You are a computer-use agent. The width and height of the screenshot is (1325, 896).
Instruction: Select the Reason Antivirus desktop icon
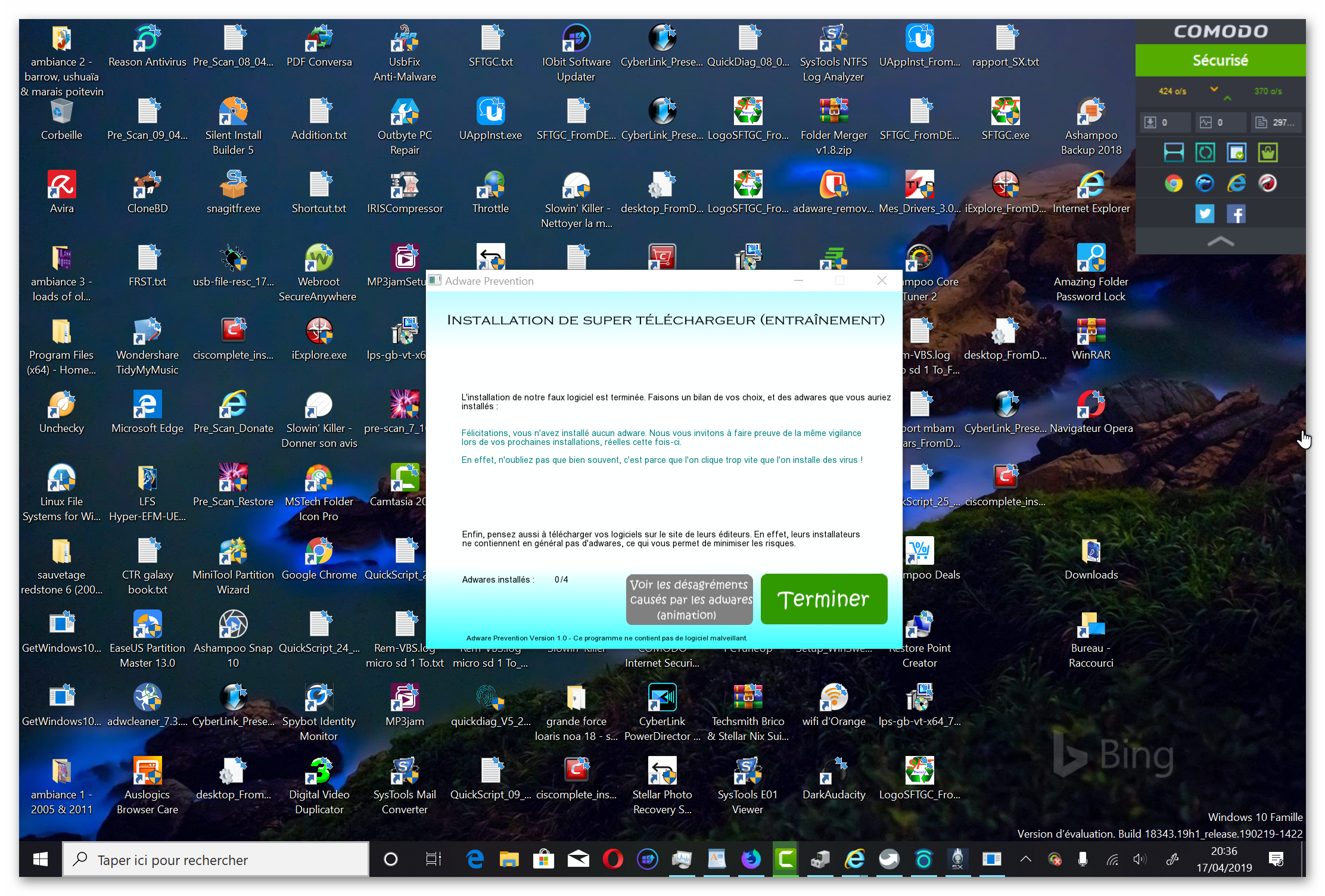(147, 46)
